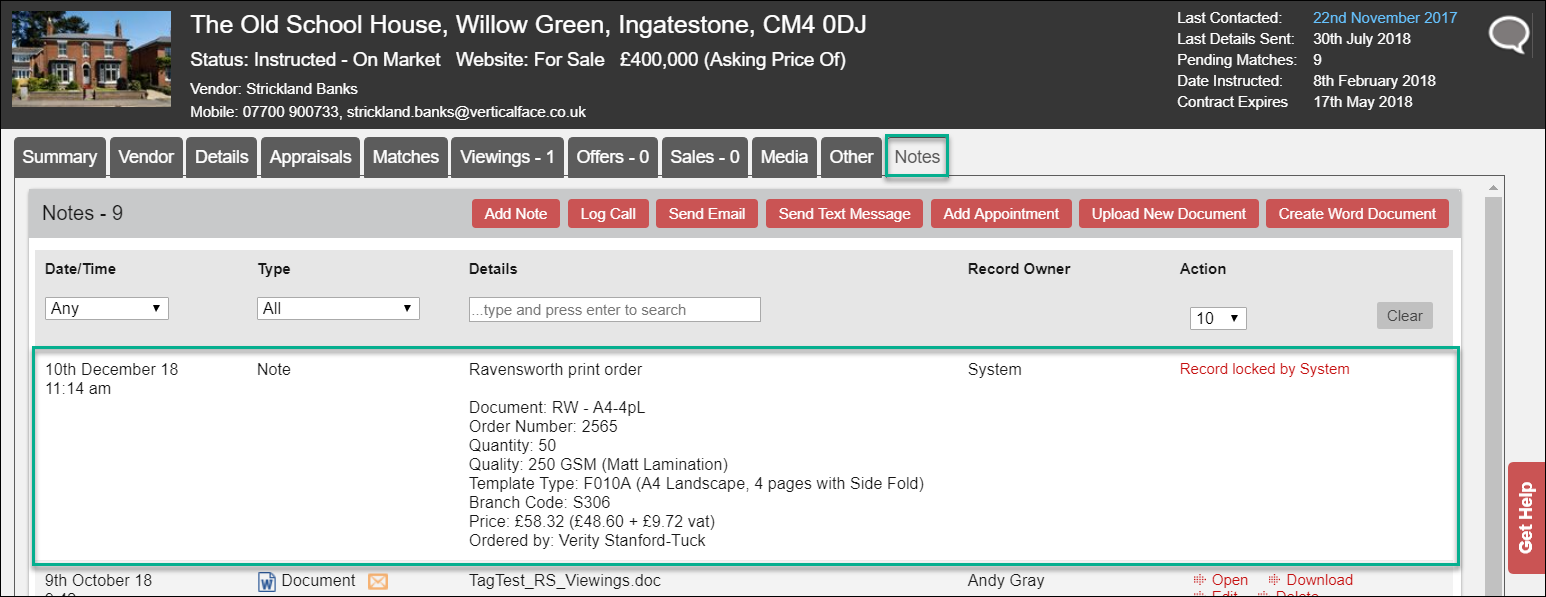Click the Download link for TagTest_RS_Viewings.doc
This screenshot has height=597, width=1546.
point(1319,580)
